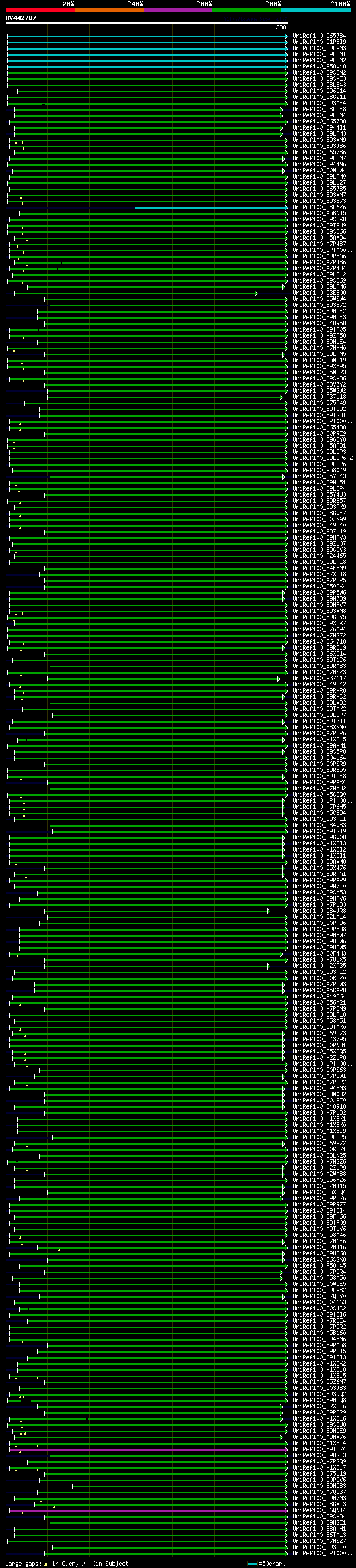Open hit UniRef100_P58048

coord(319,66)
